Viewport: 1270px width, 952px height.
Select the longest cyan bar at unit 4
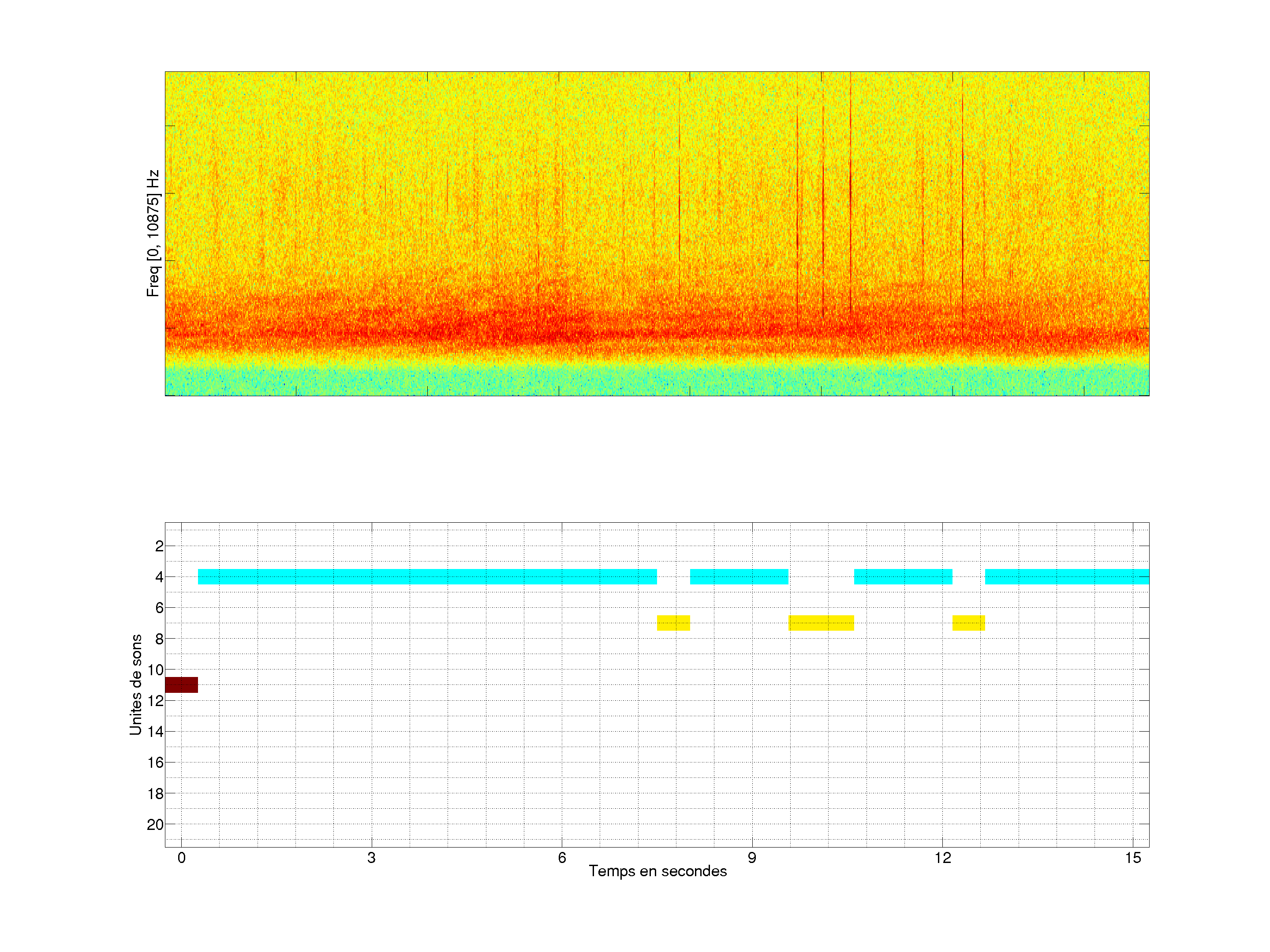(427, 576)
